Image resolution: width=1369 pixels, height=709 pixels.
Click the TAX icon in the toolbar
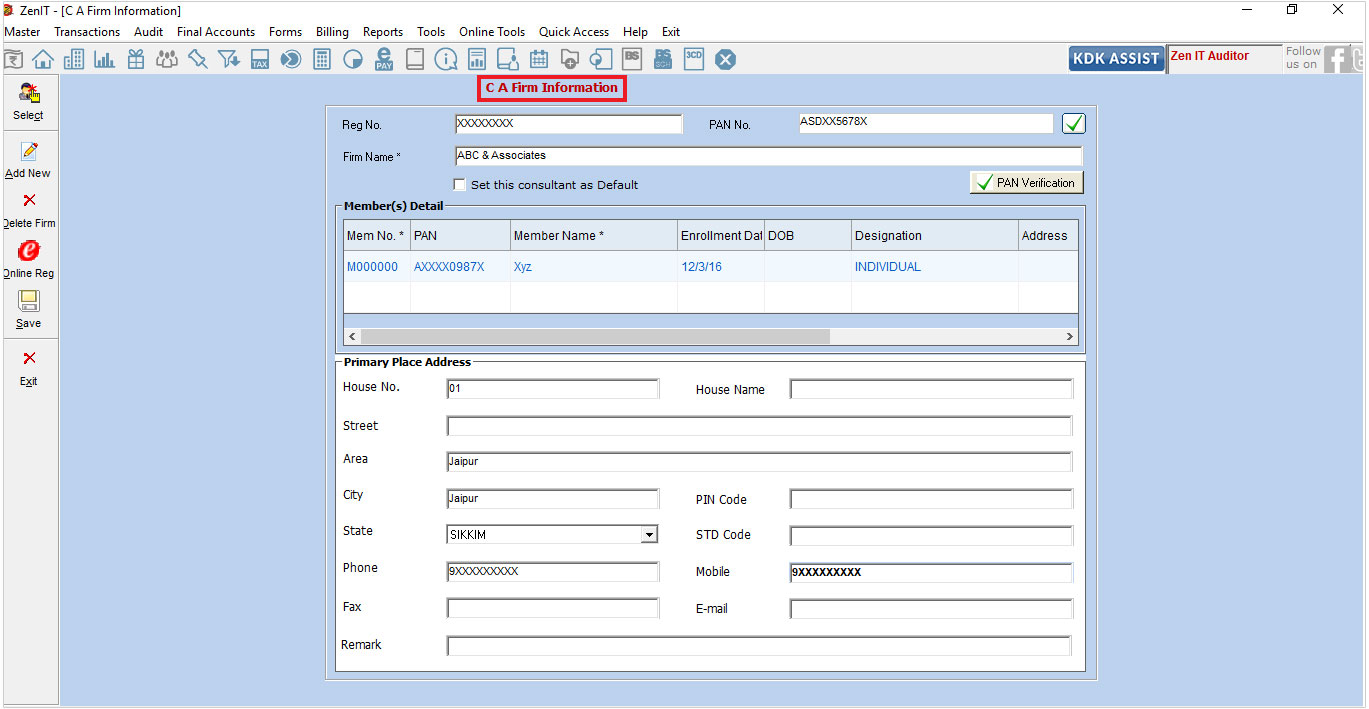pyautogui.click(x=260, y=60)
